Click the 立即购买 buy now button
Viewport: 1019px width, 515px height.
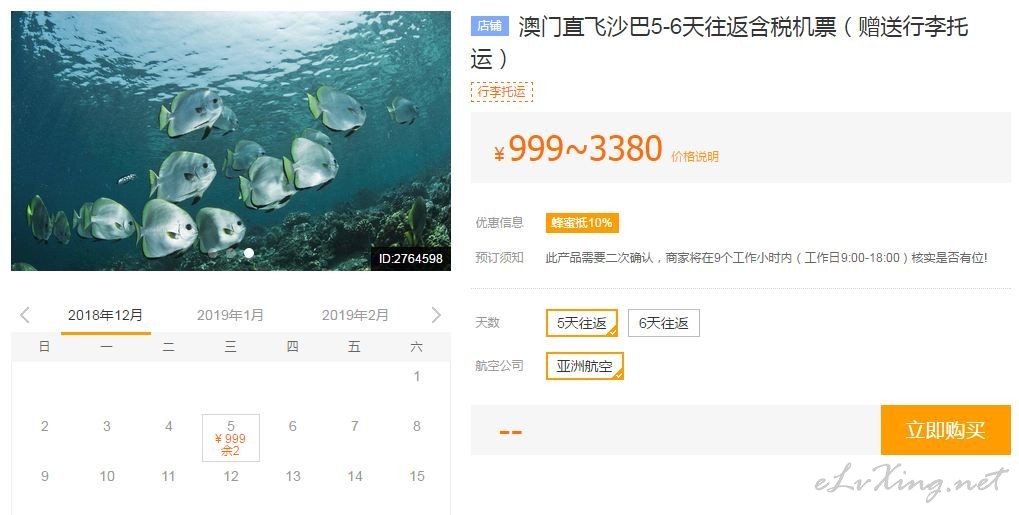coord(946,430)
